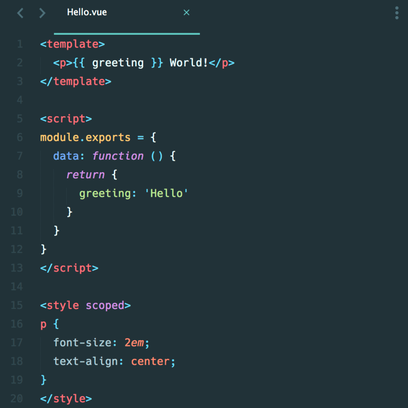Image resolution: width=408 pixels, height=408 pixels.
Task: Click the style tag name on line 15
Action: (x=63, y=306)
